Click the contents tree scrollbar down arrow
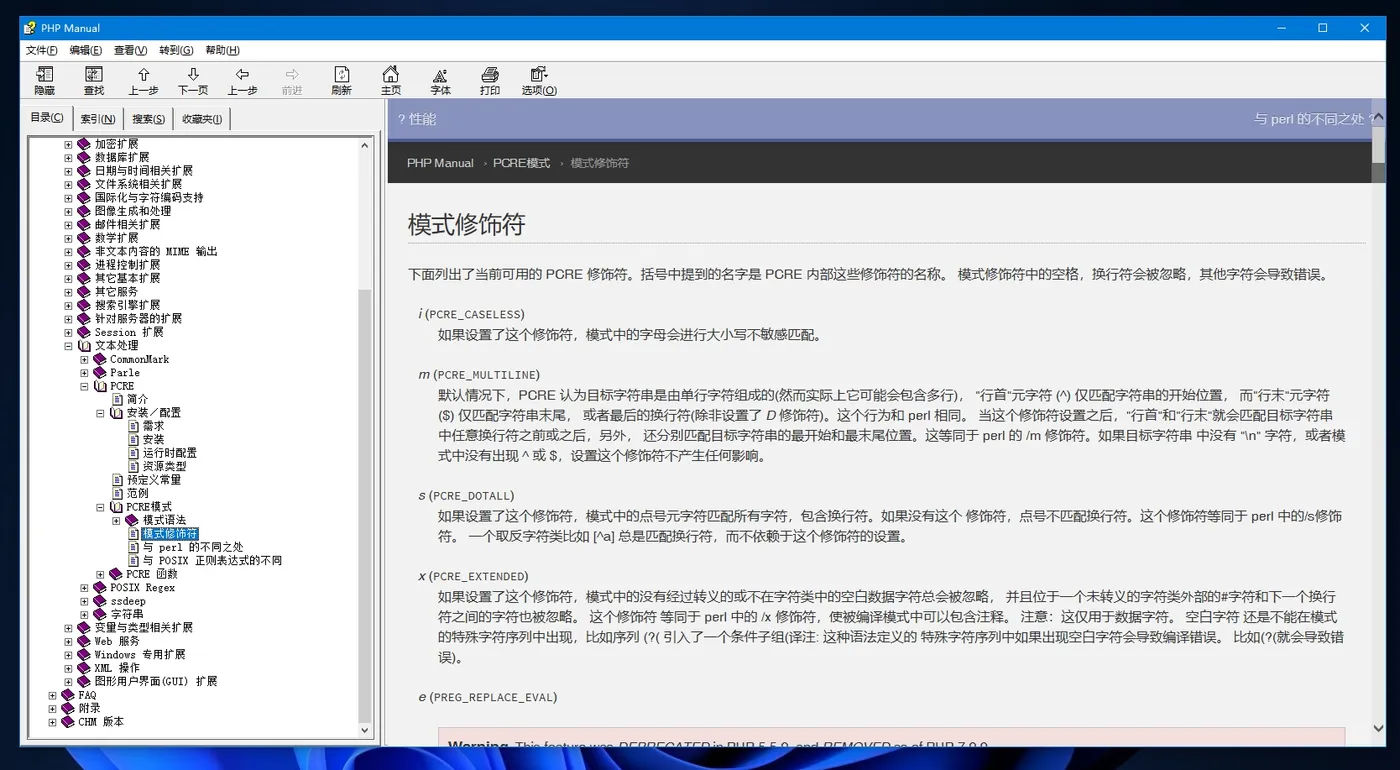1400x770 pixels. click(x=365, y=731)
